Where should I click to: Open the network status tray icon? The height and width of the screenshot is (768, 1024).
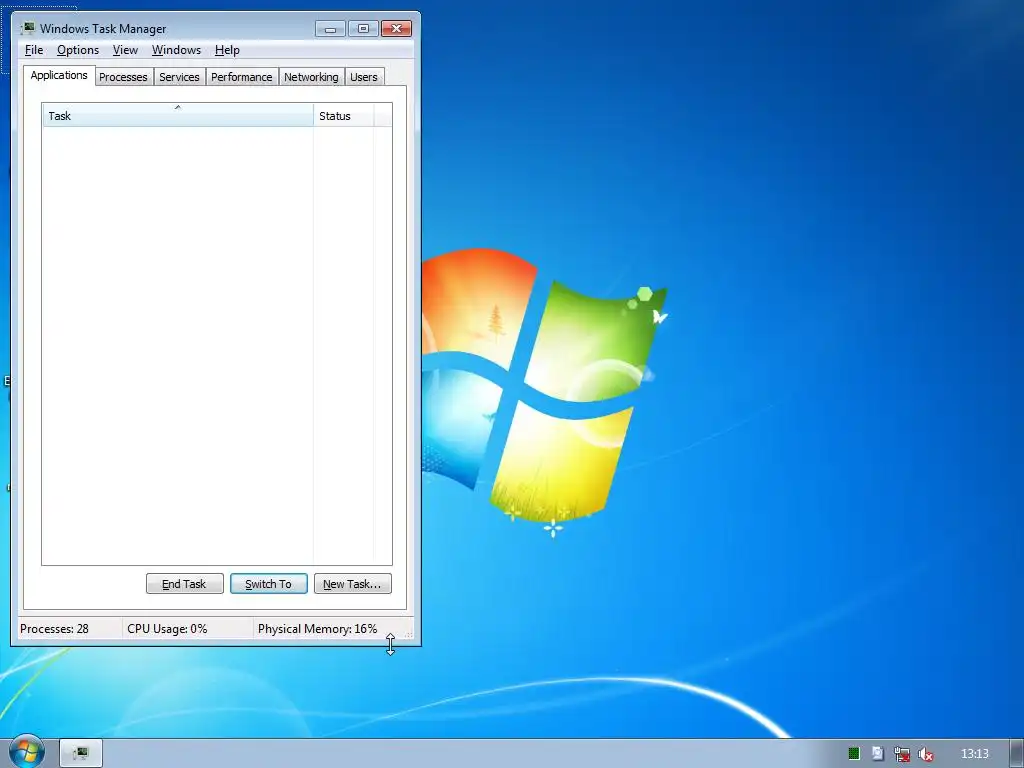pyautogui.click(x=902, y=754)
